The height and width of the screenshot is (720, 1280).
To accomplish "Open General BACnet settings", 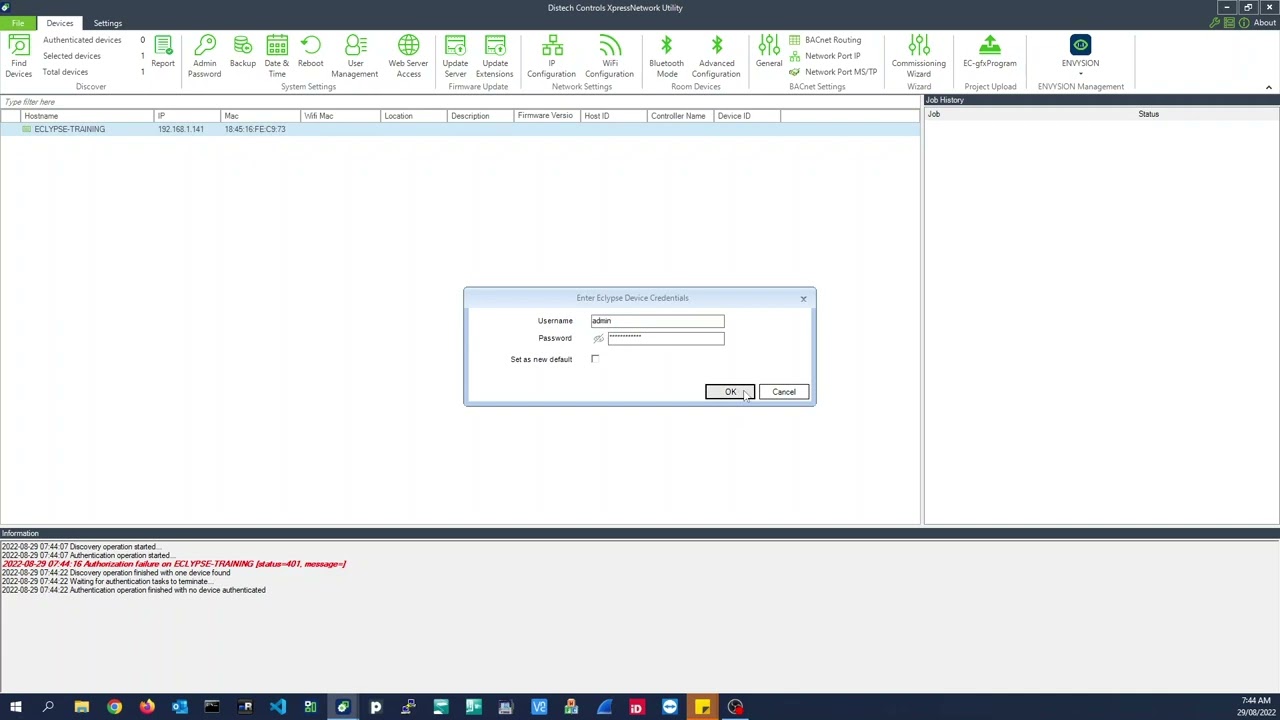I will [769, 52].
